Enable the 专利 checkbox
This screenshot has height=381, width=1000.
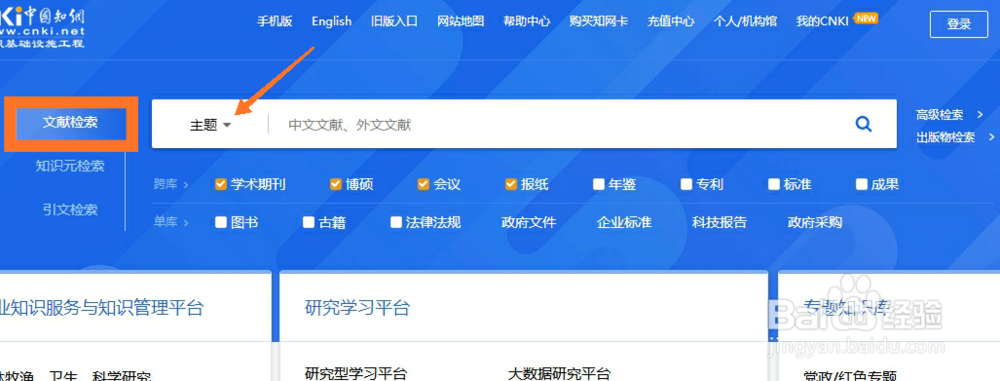click(686, 184)
